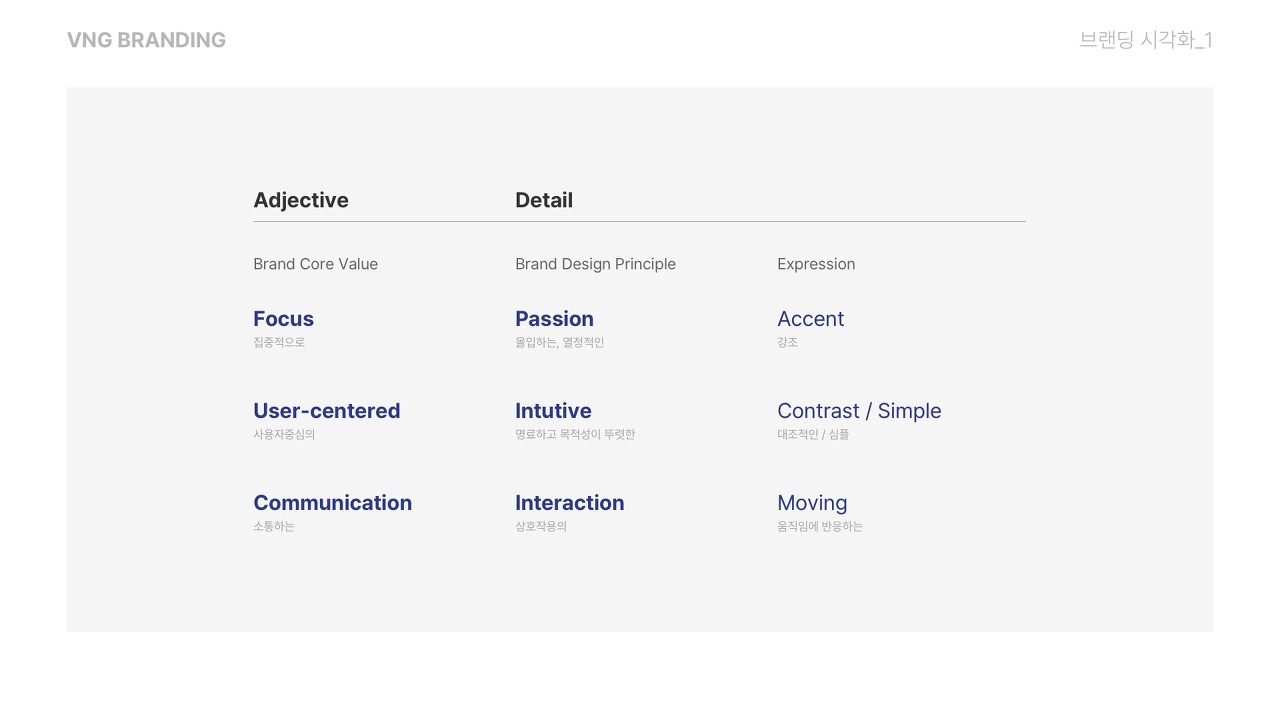Viewport: 1280px width, 720px height.
Task: Select the Detail column heading
Action: pyautogui.click(x=544, y=200)
